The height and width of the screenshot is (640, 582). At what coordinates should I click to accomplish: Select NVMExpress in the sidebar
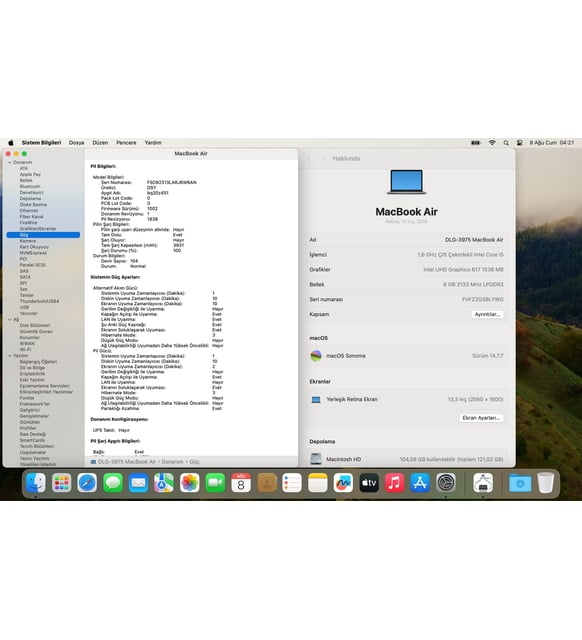[x=33, y=253]
